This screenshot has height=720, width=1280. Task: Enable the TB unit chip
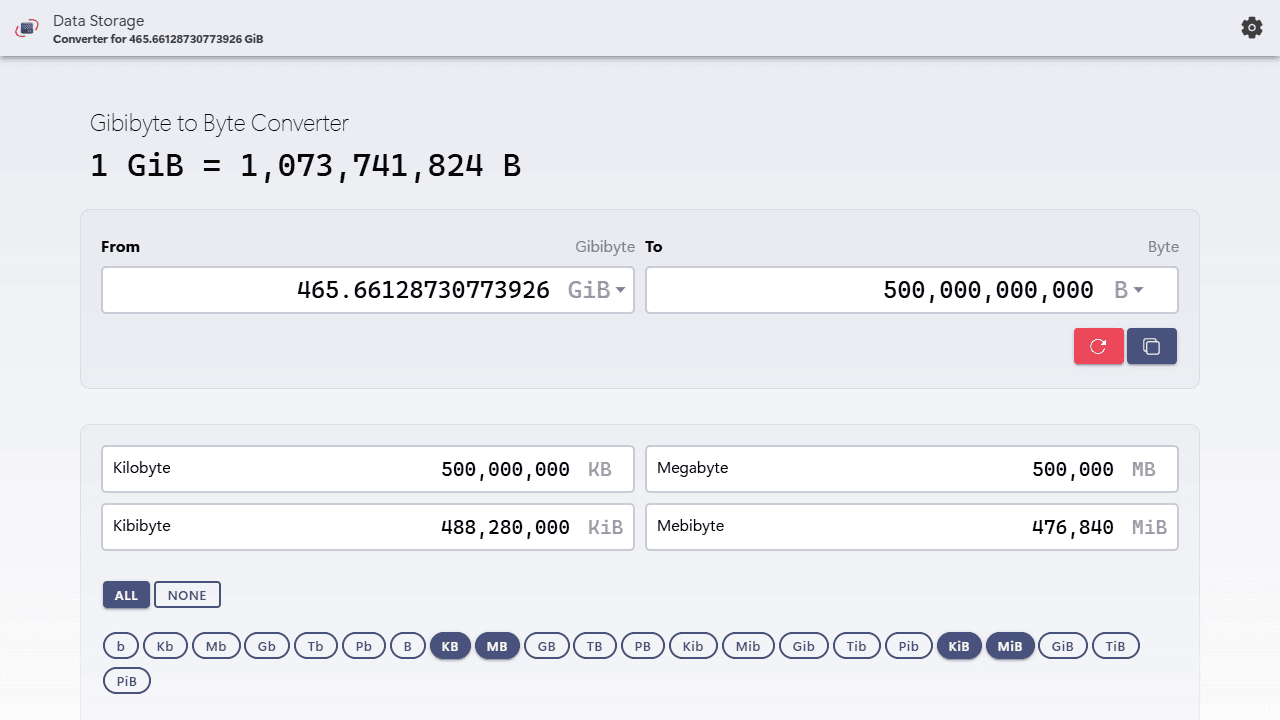[595, 646]
